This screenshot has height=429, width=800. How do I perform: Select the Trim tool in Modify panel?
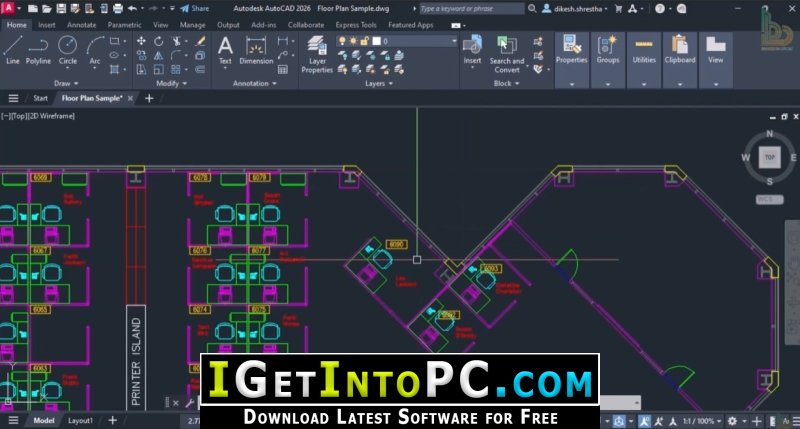(177, 41)
